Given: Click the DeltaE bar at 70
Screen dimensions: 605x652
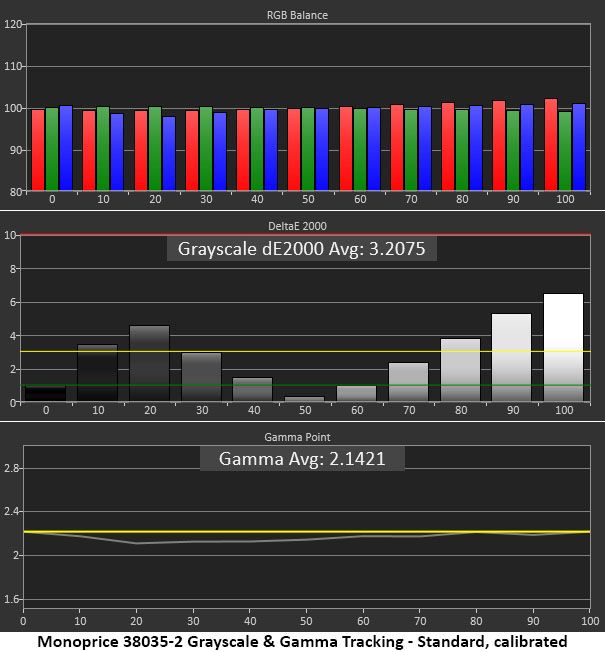Looking at the screenshot, I should click(408, 382).
